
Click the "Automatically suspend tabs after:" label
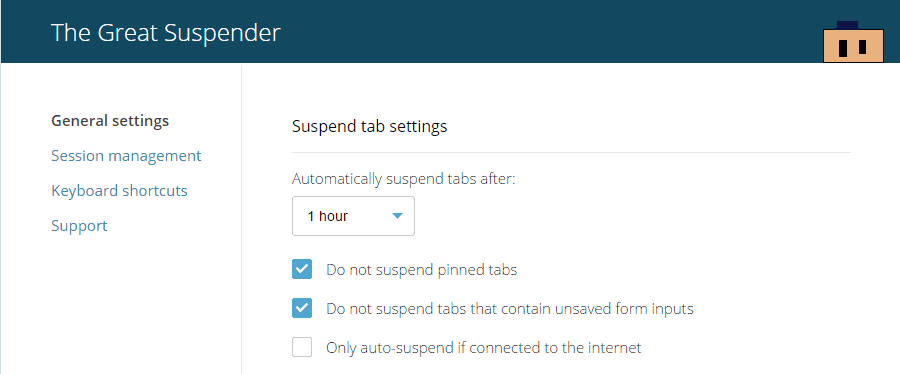pos(404,179)
